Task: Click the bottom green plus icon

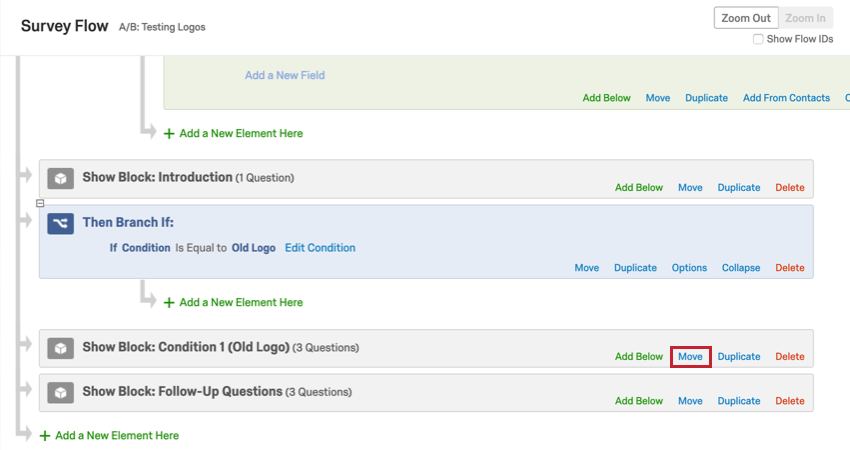Action: [45, 436]
